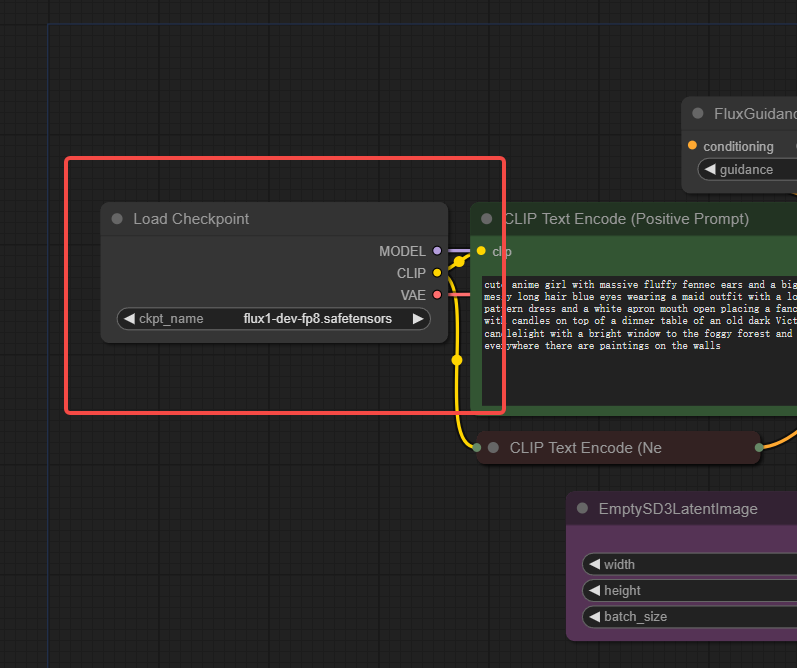Screen dimensions: 797x668
Task: Click the negative node's conditioning output socket
Action: tap(759, 447)
